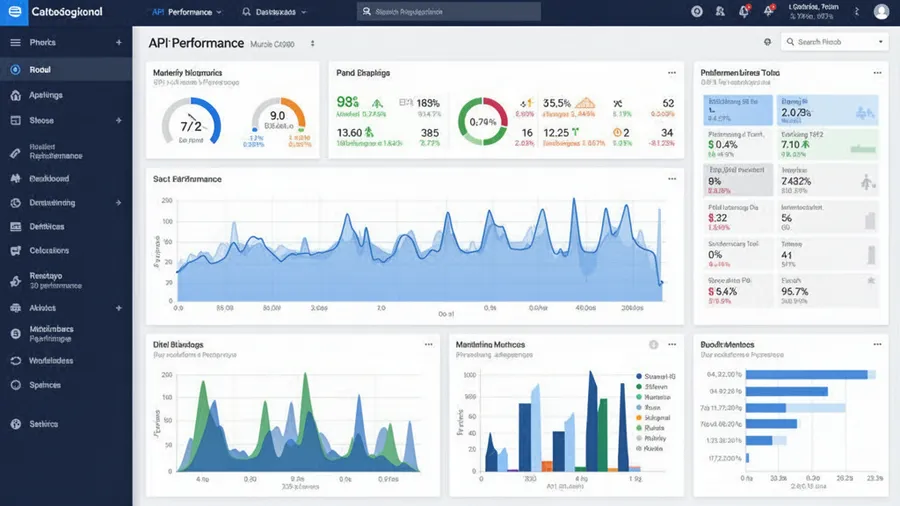Expand Sloose with its plus icon
Viewport: 900px width, 506px height.
[x=119, y=120]
